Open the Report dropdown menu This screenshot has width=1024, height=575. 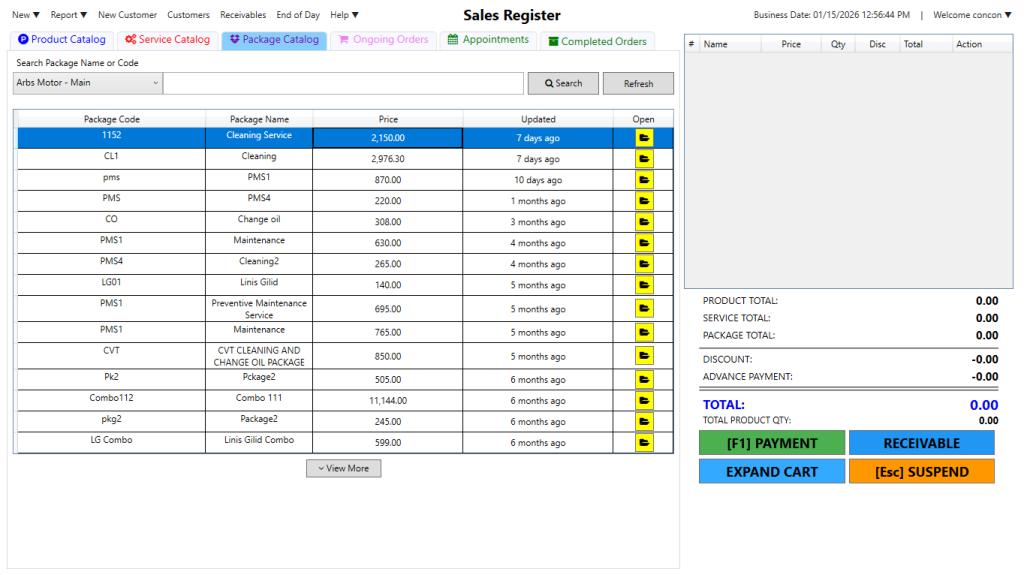(68, 15)
